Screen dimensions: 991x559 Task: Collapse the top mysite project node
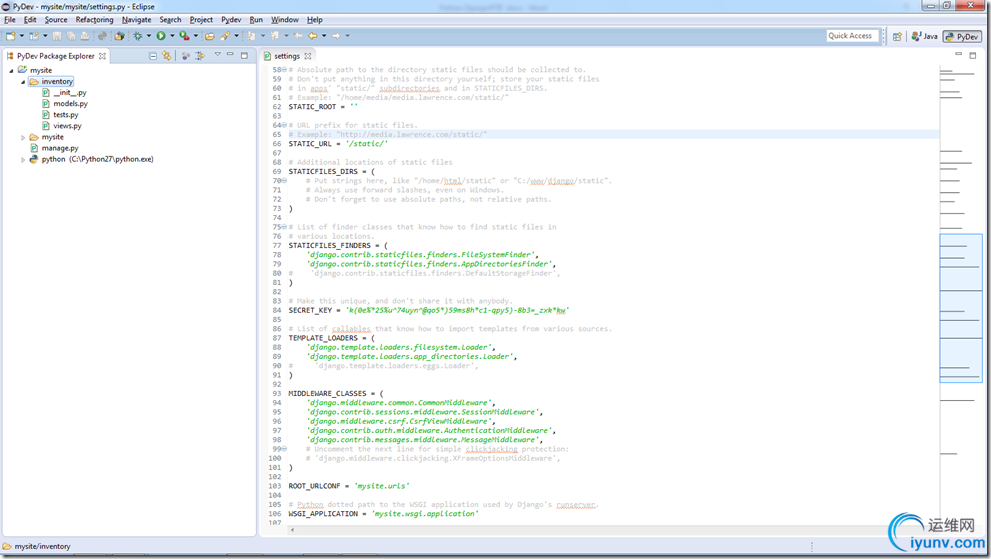click(11, 71)
